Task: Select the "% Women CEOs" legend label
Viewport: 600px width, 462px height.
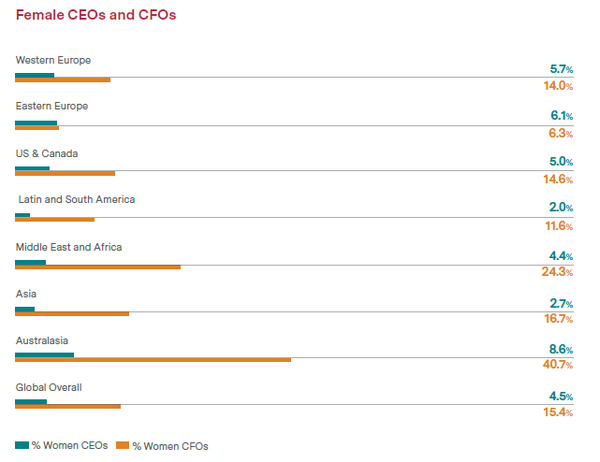Action: (x=68, y=445)
